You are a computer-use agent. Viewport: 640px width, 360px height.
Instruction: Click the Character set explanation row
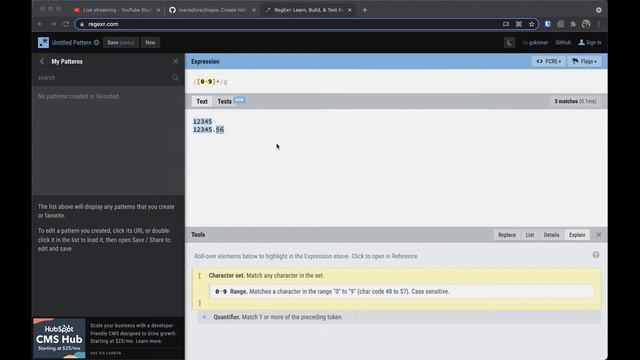[396, 276]
